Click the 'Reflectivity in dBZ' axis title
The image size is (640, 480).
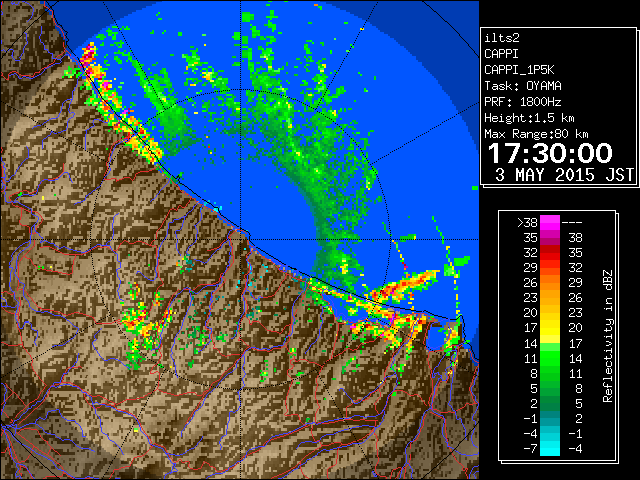608,336
